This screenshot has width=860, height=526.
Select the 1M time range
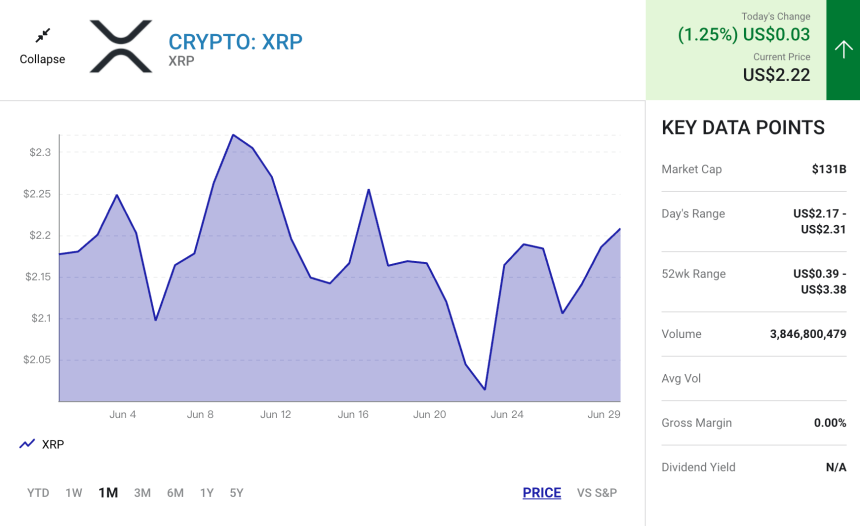point(108,493)
